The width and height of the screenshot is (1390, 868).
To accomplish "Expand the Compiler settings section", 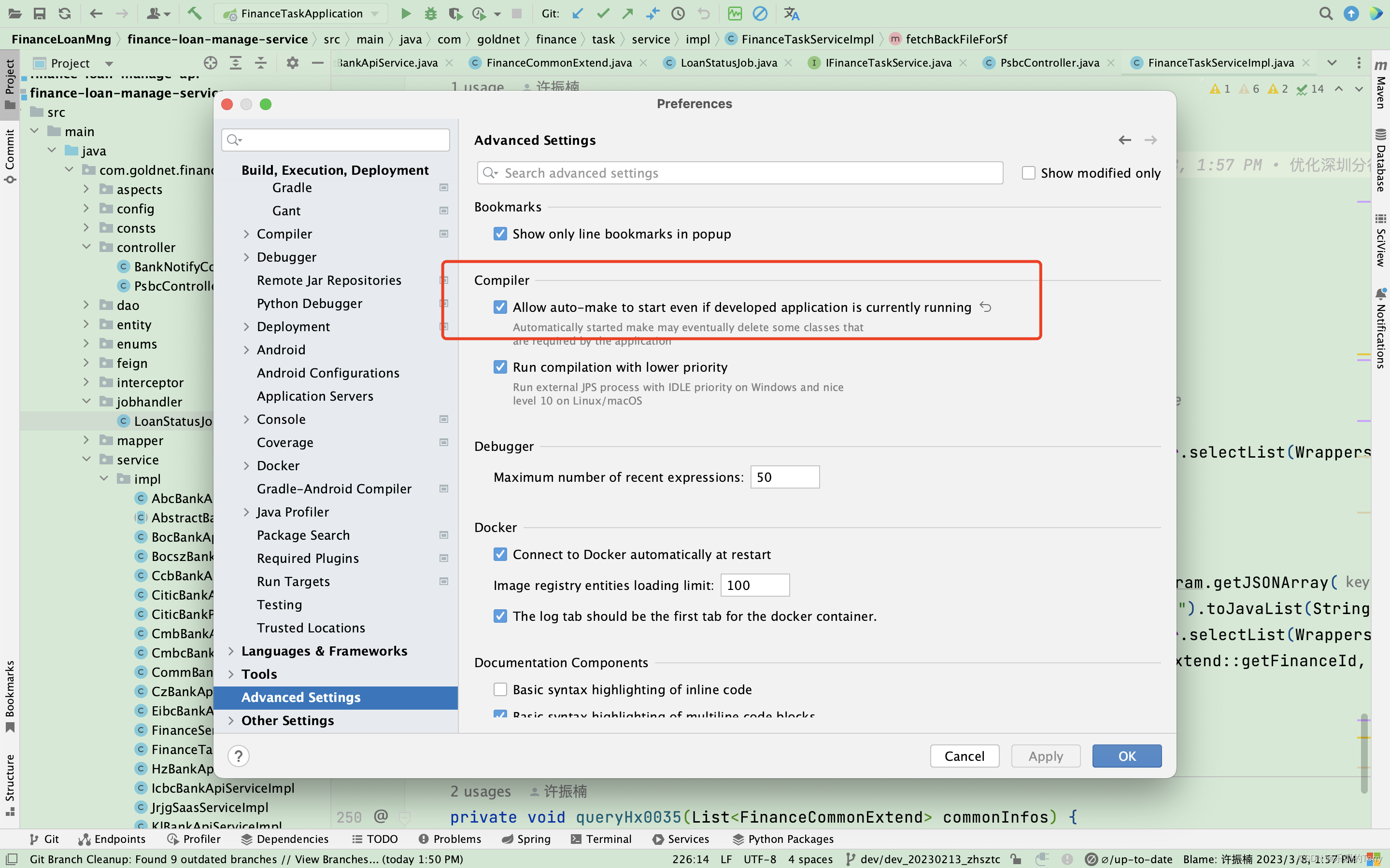I will point(247,233).
